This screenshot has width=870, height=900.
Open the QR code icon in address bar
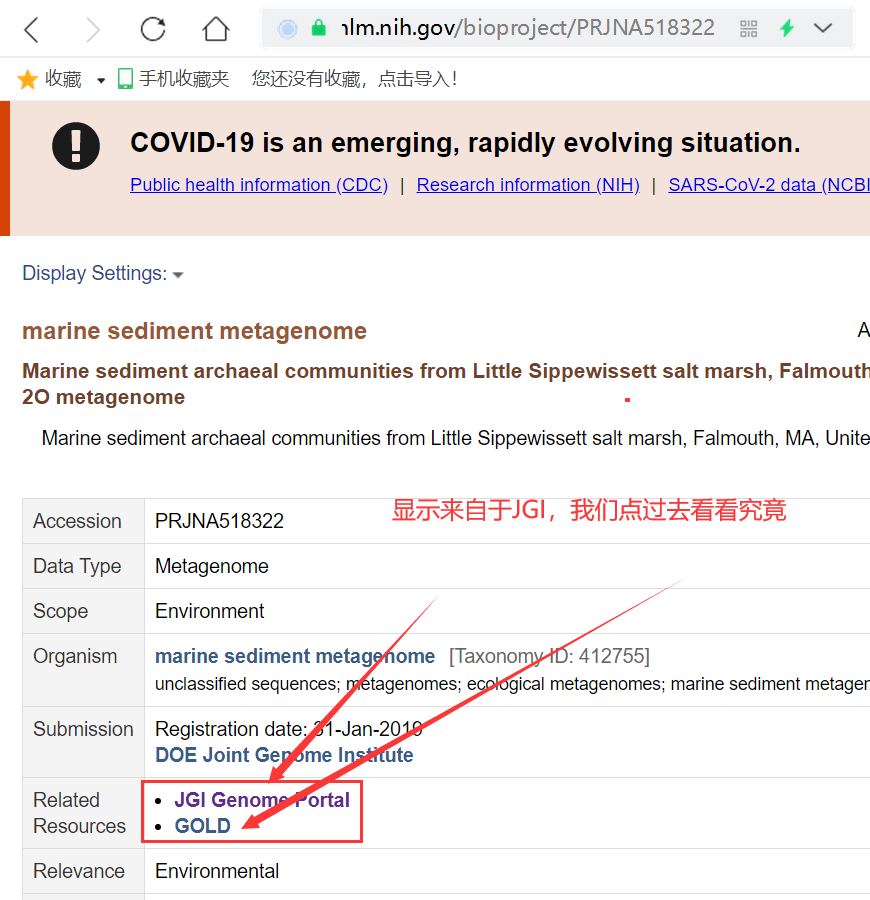(x=748, y=28)
